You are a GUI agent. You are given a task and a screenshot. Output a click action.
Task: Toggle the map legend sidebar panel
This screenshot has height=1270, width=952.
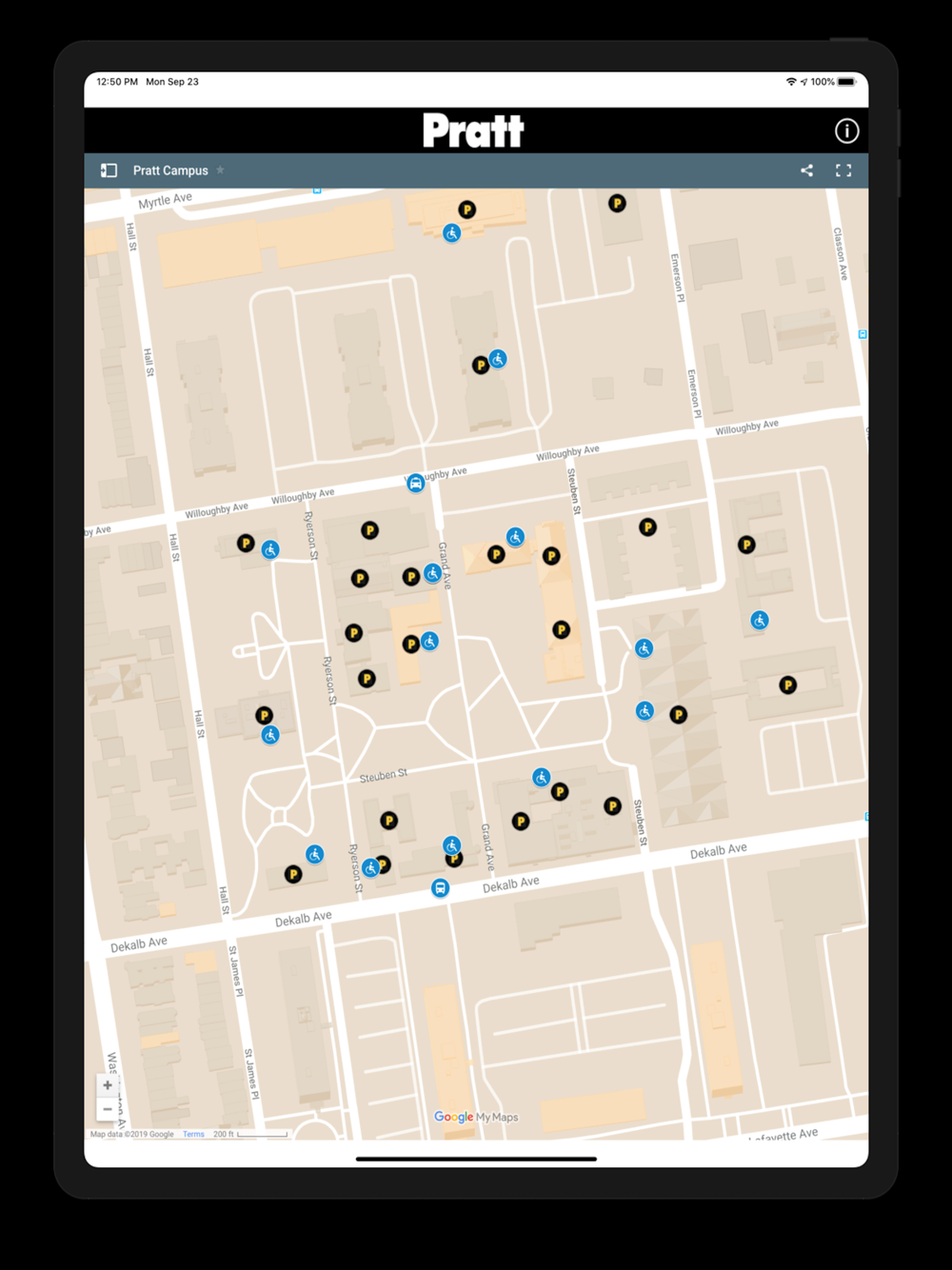pyautogui.click(x=109, y=170)
